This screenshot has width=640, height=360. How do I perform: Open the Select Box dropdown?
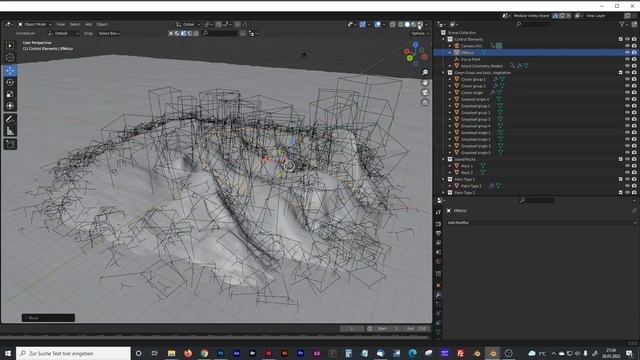click(x=109, y=33)
